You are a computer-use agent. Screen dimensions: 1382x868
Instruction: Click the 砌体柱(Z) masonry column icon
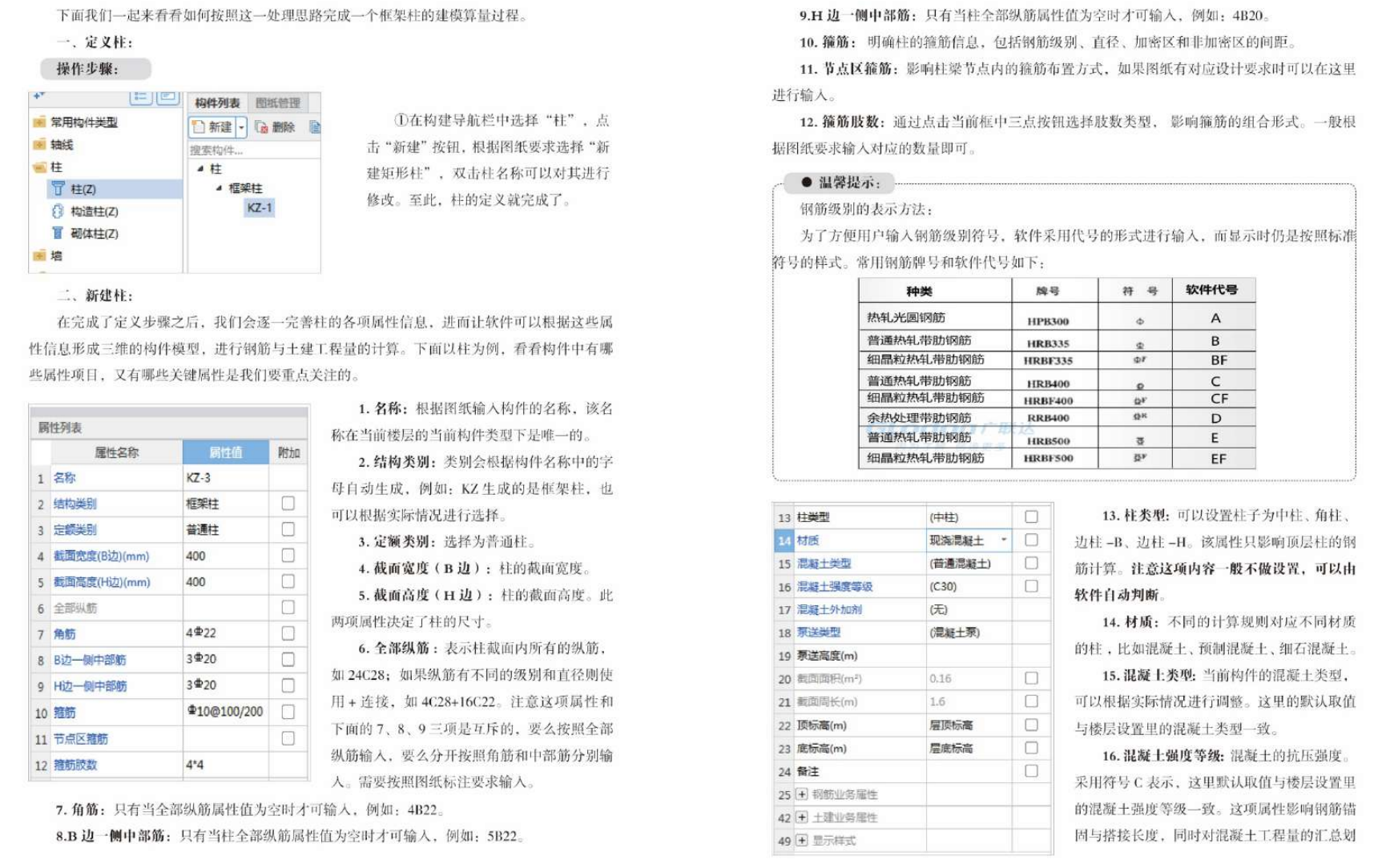point(58,233)
